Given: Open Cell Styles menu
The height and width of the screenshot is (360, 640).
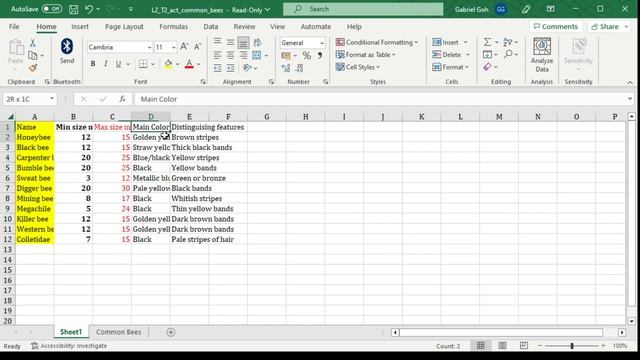Looking at the screenshot, I should tap(358, 67).
